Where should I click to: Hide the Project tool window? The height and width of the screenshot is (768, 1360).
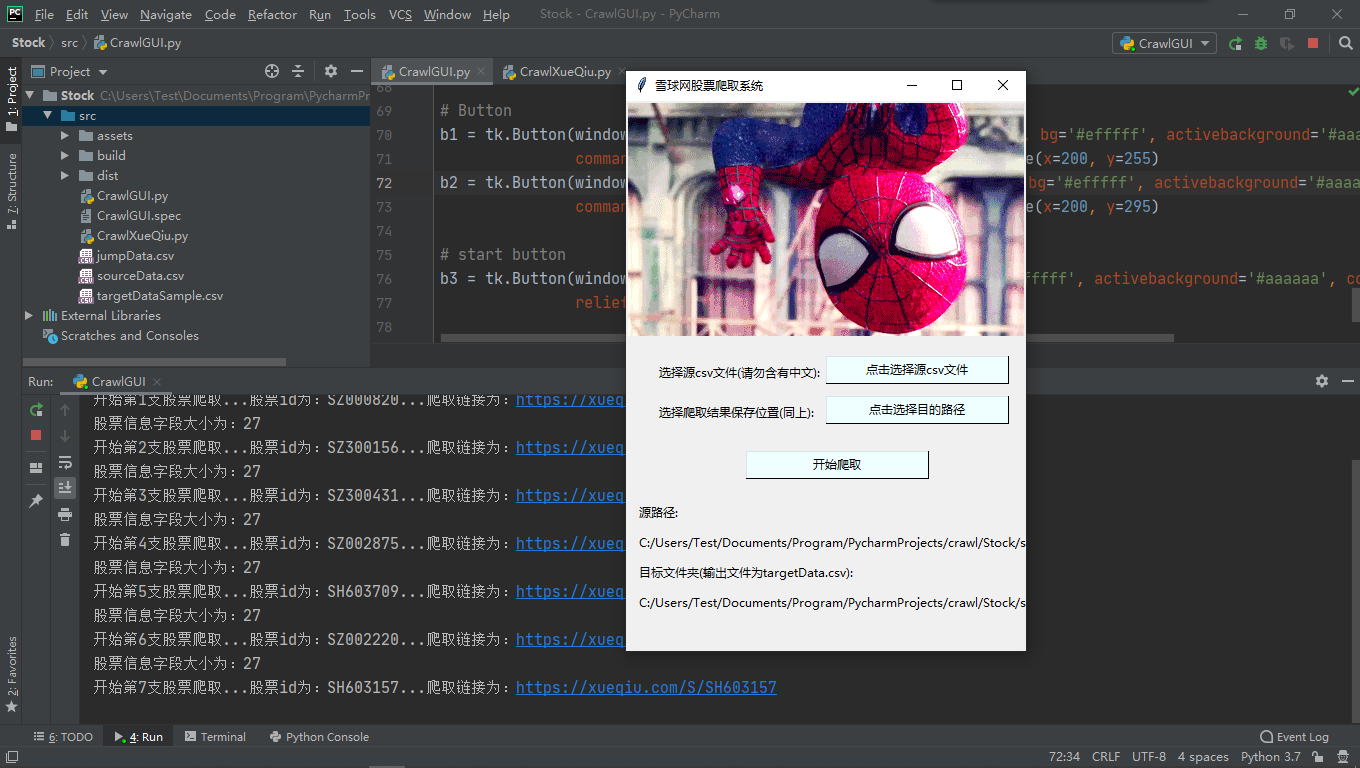pyautogui.click(x=357, y=71)
